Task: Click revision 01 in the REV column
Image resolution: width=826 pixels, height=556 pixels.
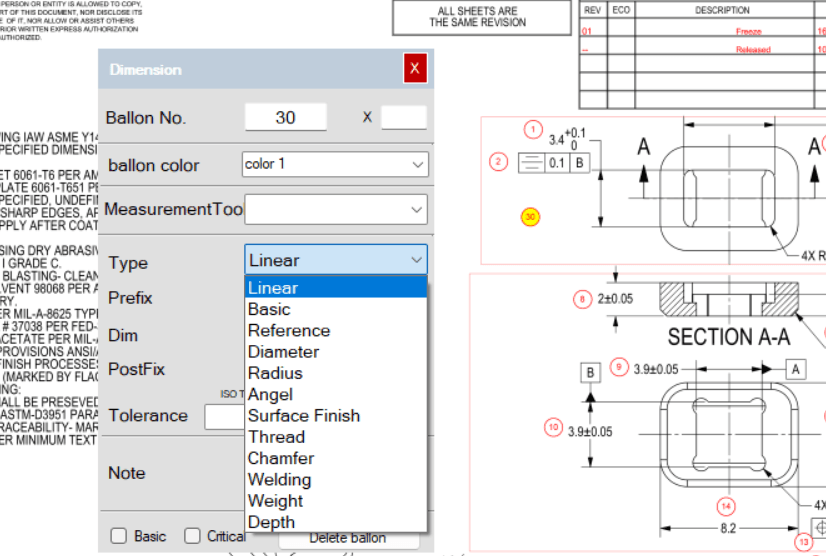Action: click(587, 32)
